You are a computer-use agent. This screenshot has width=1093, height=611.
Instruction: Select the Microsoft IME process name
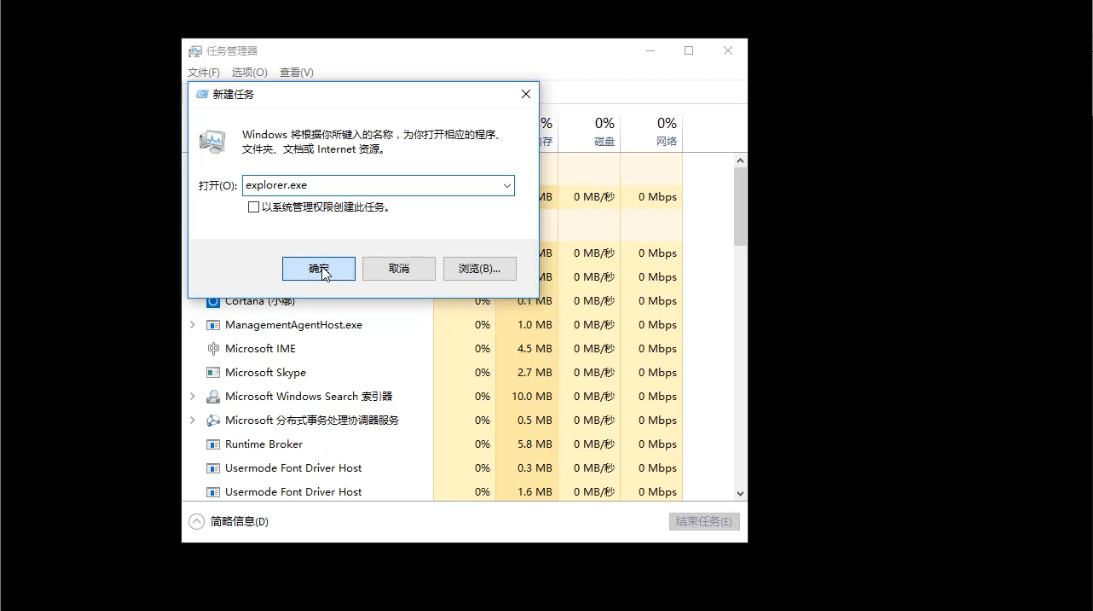[x=260, y=349]
